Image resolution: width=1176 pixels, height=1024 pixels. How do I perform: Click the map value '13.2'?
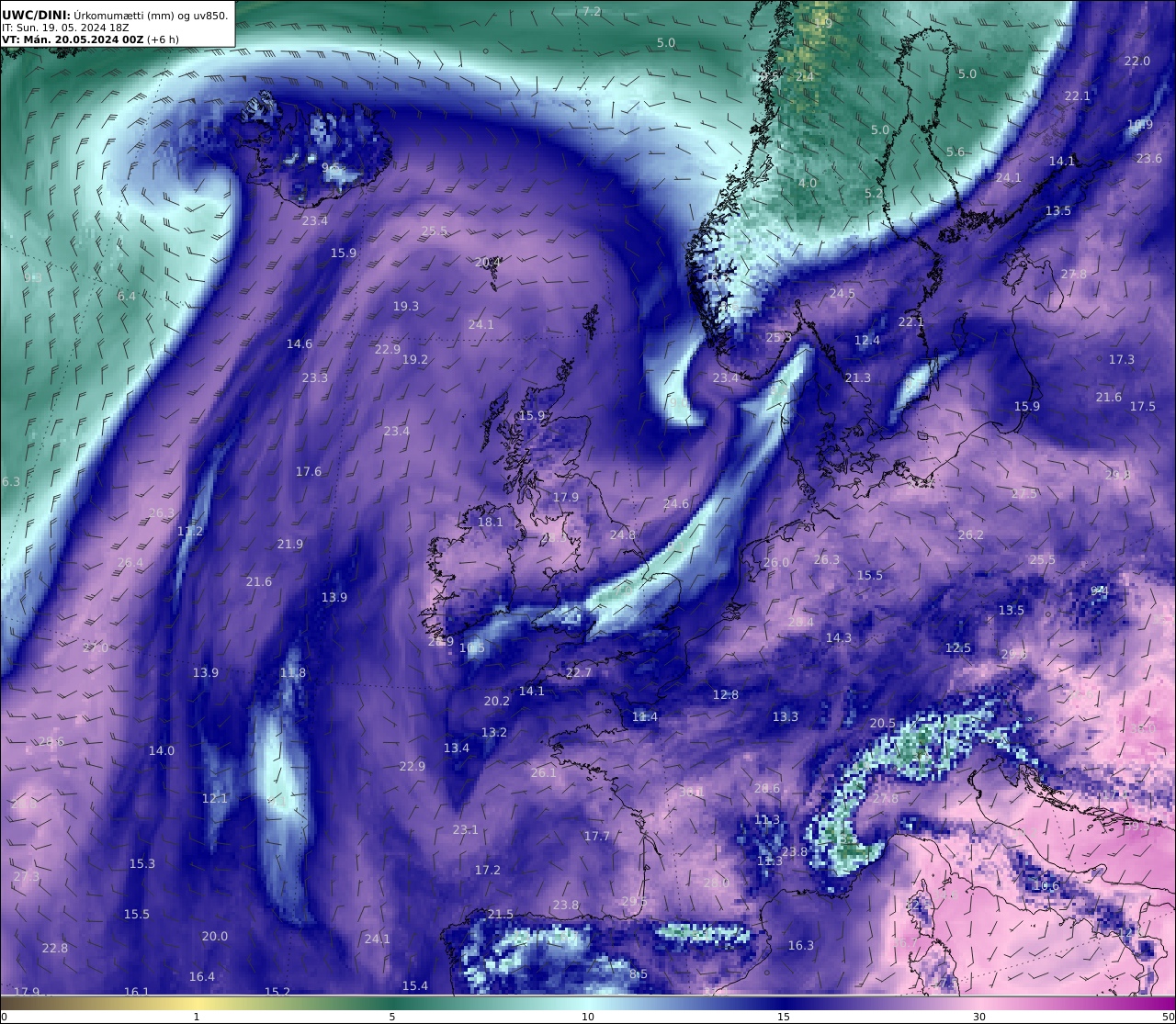tap(494, 733)
